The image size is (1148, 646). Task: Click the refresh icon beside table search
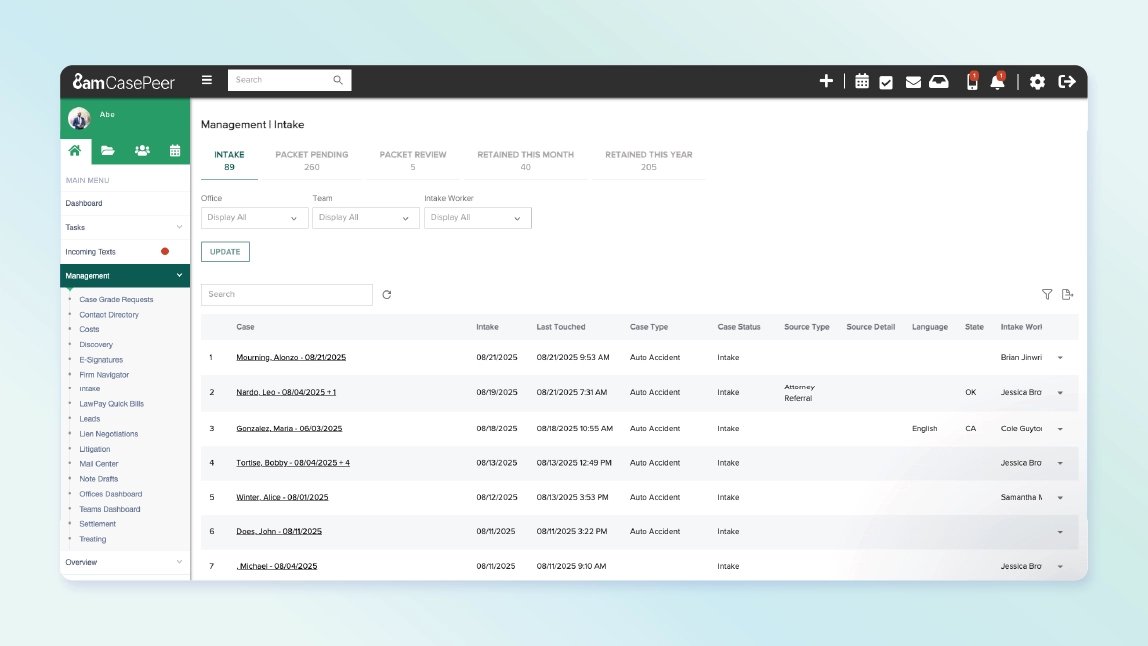click(387, 294)
